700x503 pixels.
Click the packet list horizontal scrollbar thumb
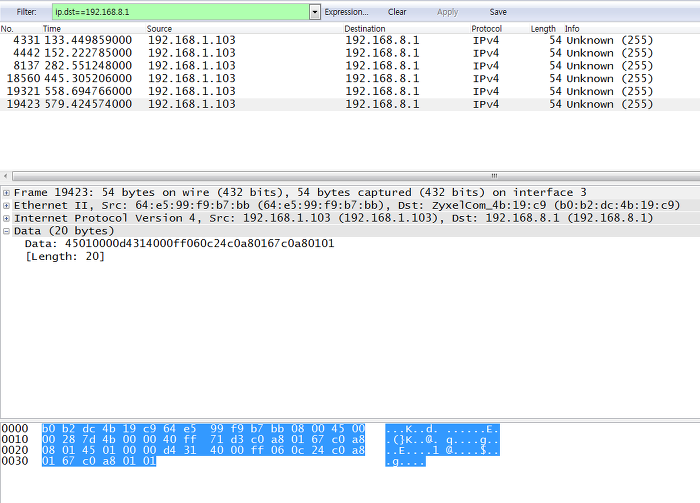point(357,176)
